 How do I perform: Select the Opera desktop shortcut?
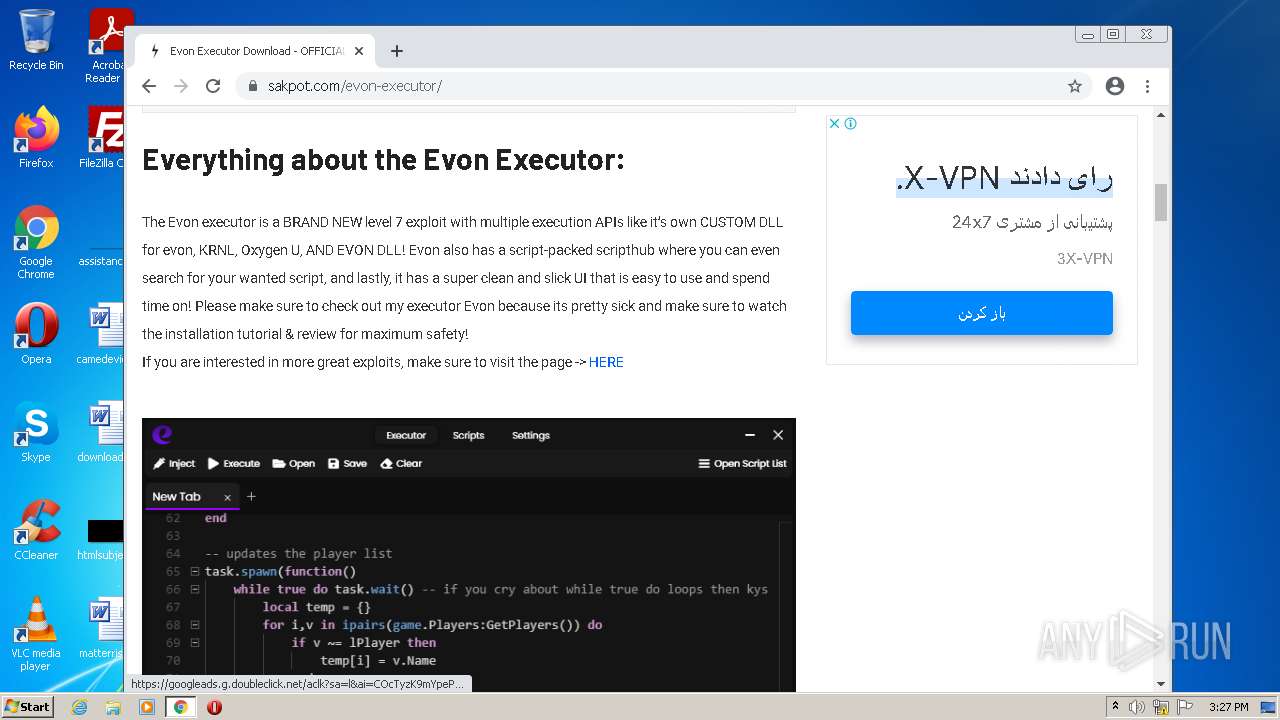(x=36, y=333)
